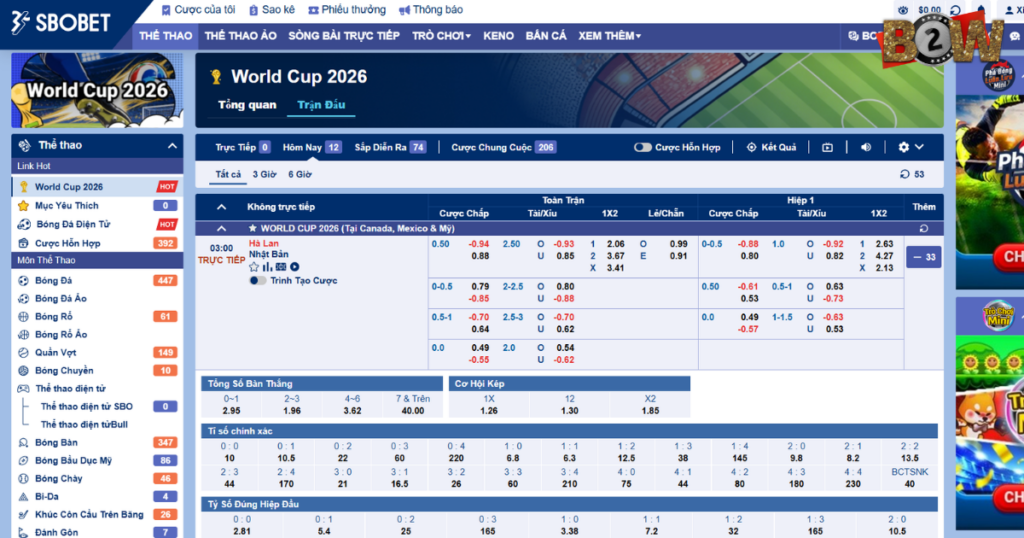1024x538 pixels.
Task: Select the THỂ THAO menu tab
Action: pos(165,36)
